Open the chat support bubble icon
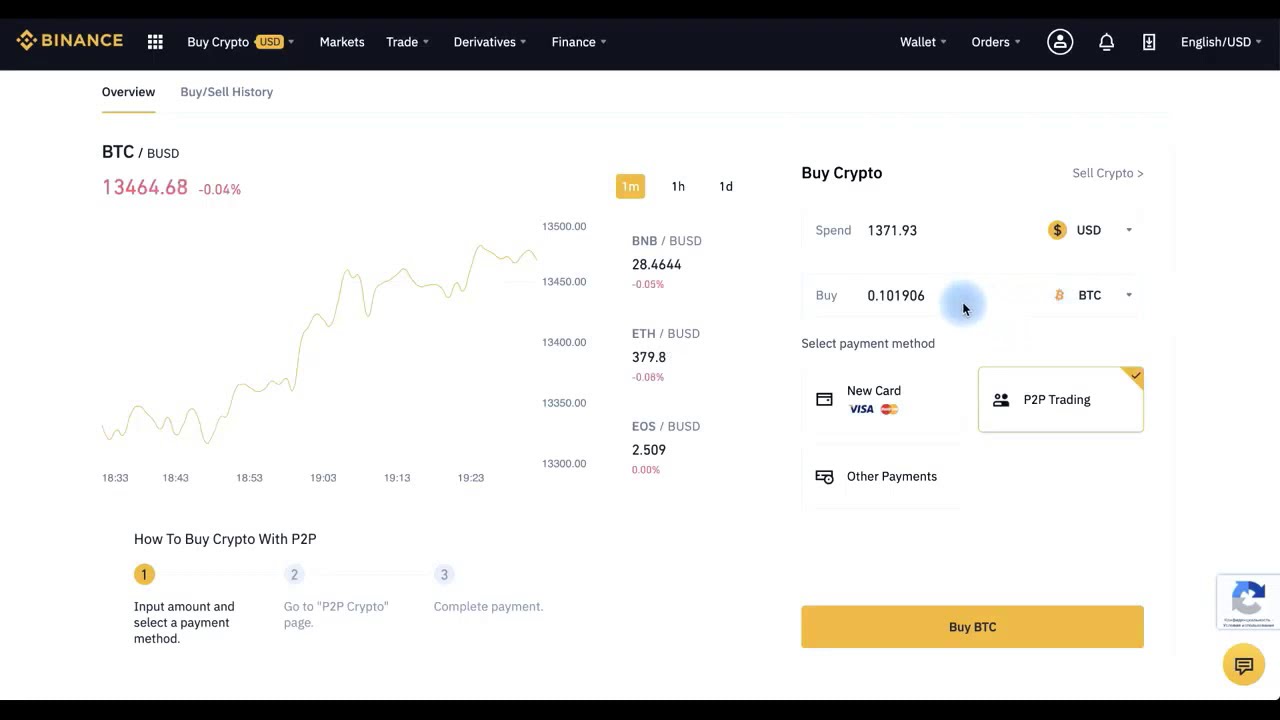The width and height of the screenshot is (1280, 720). [x=1244, y=665]
